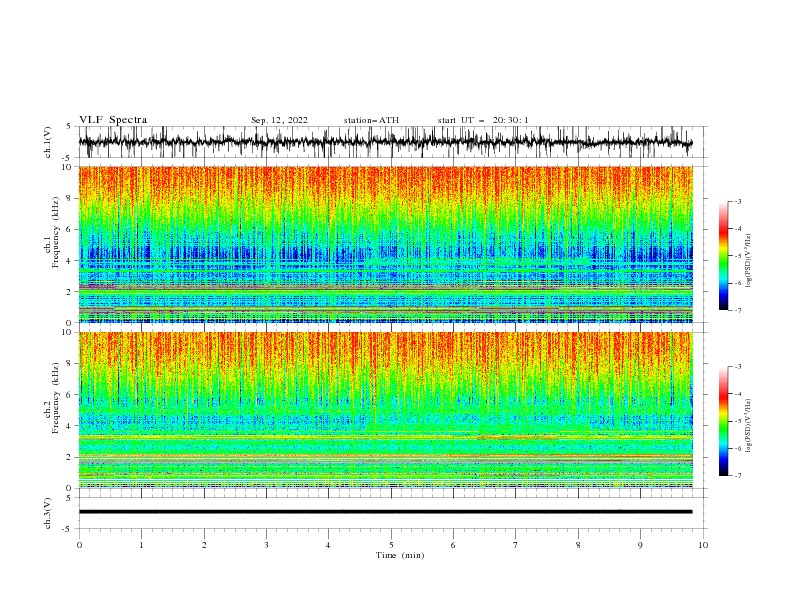Click the "-3" tick on upper colorbar
This screenshot has height=612, width=792.
pos(737,201)
